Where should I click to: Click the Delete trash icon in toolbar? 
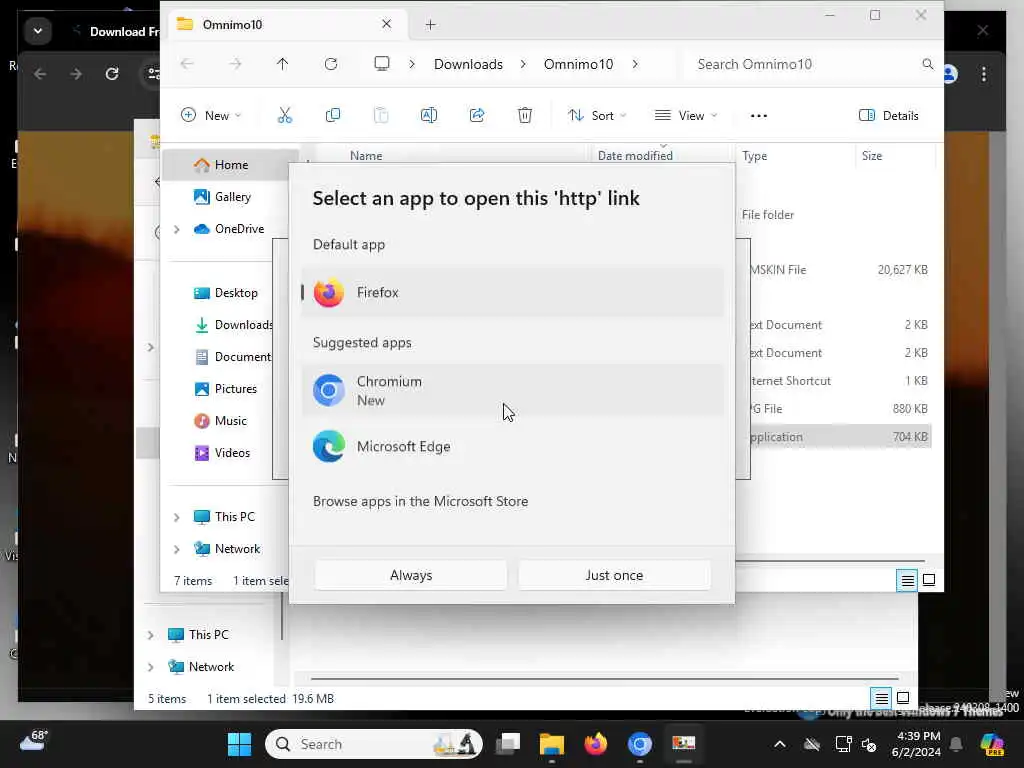tap(525, 116)
